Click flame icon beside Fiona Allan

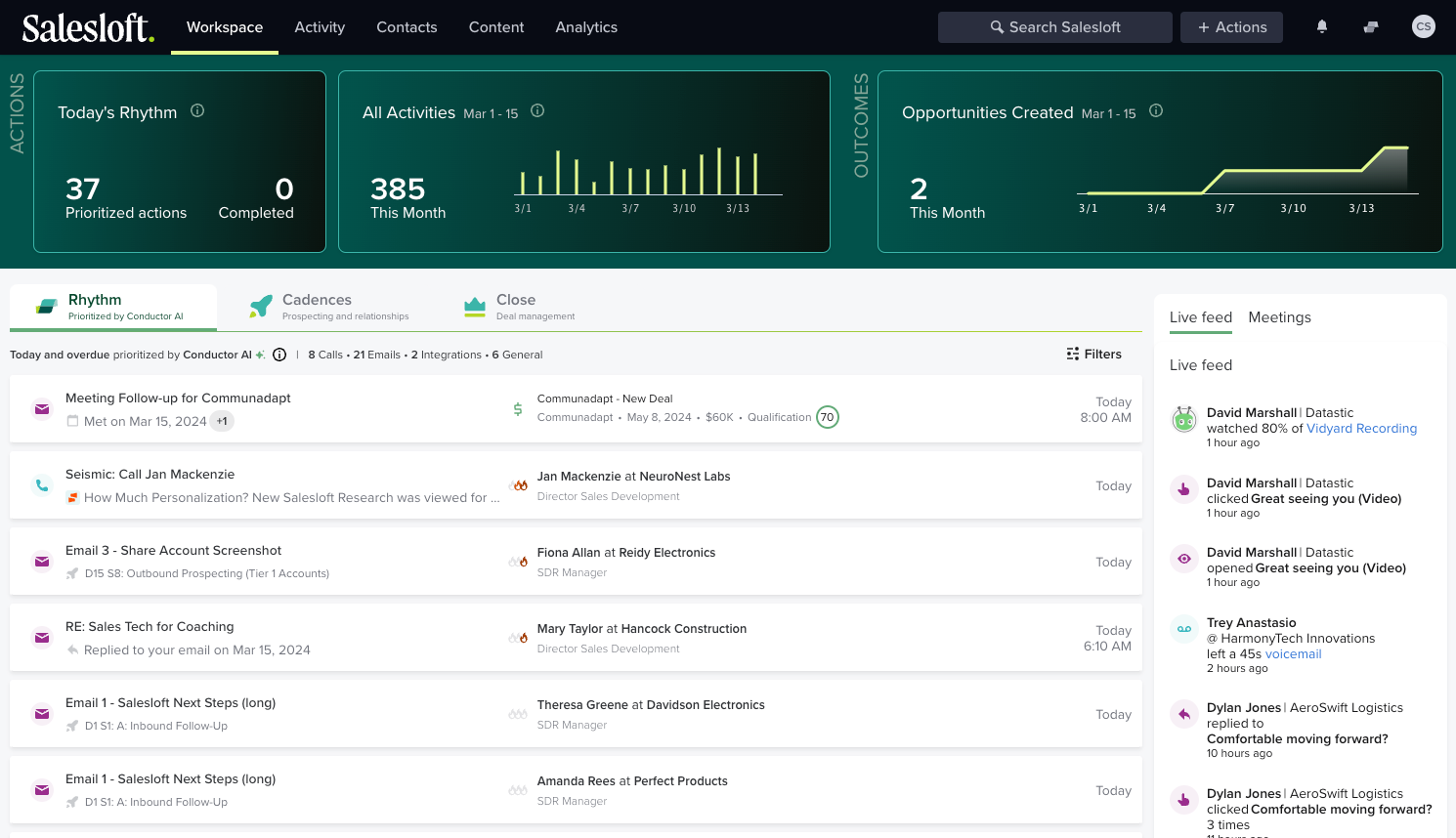(x=518, y=562)
